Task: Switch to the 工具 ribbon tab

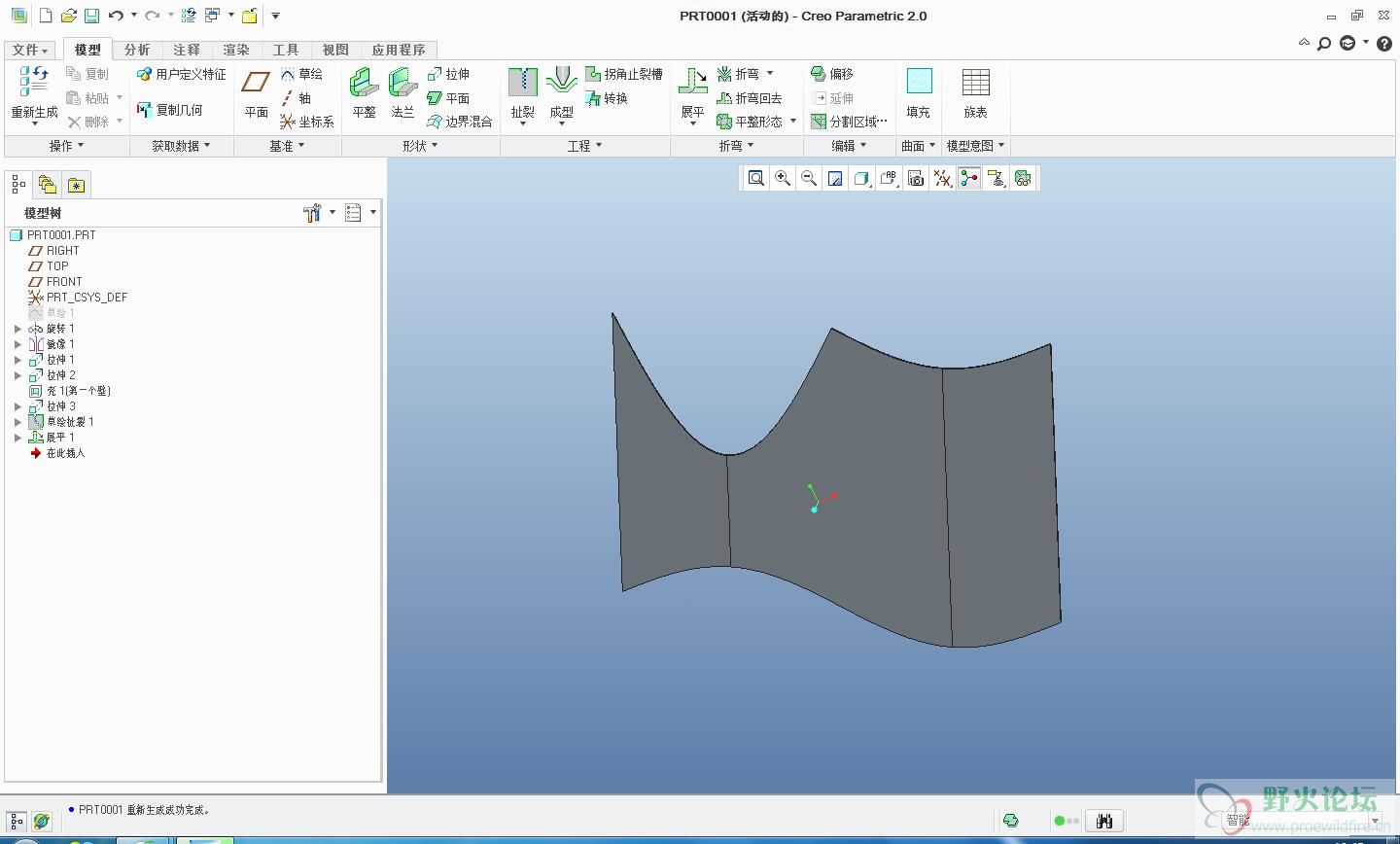Action: coord(286,50)
